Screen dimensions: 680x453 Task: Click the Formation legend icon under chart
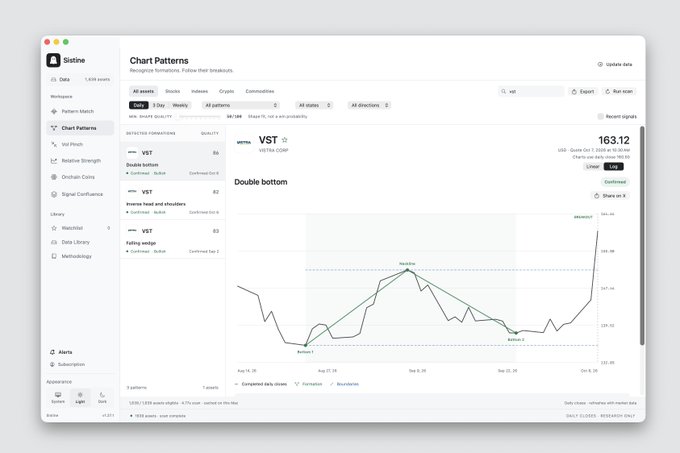point(297,384)
